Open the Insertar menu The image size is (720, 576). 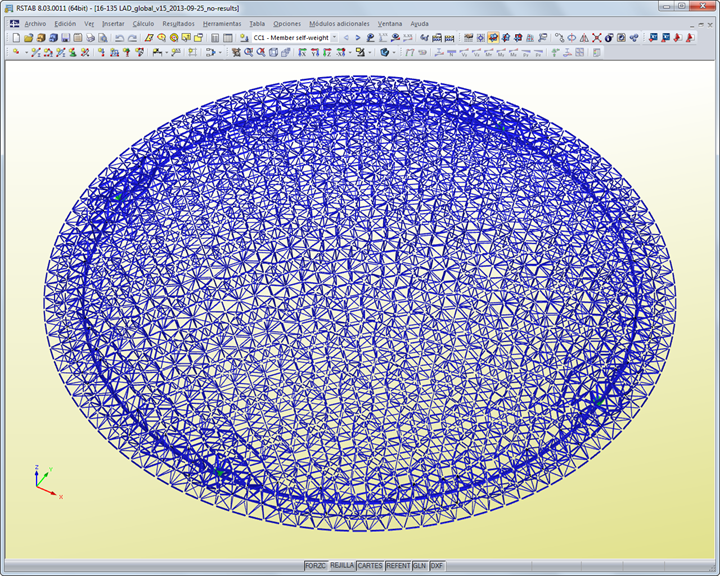click(x=113, y=23)
